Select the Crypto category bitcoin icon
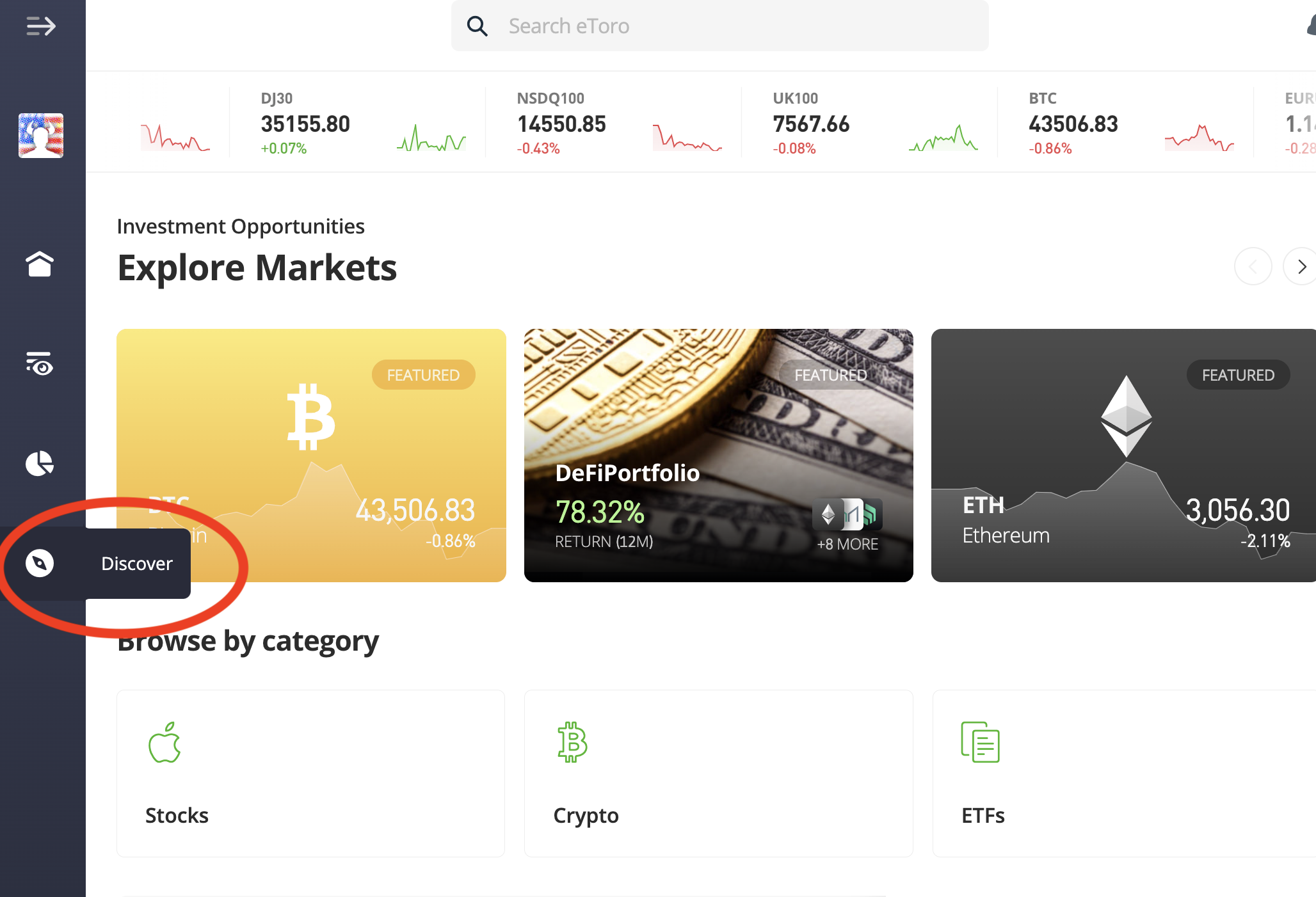Screen dimensions: 1316x897 click(x=572, y=743)
